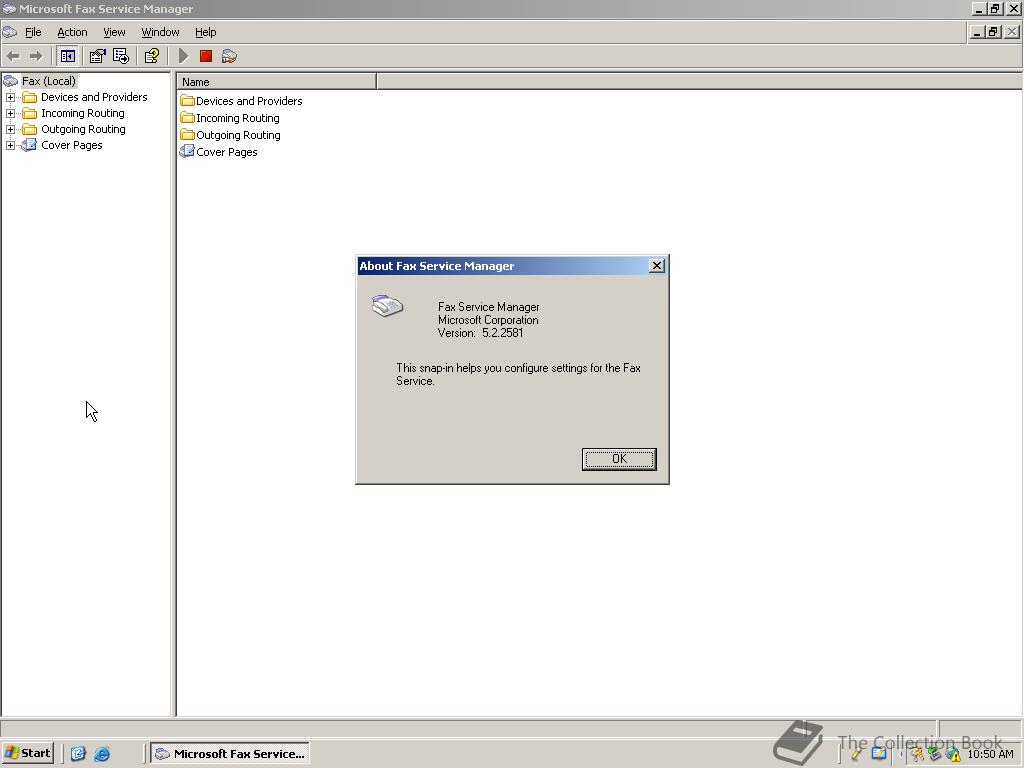Click the Show Desktop quick launch icon

click(78, 754)
